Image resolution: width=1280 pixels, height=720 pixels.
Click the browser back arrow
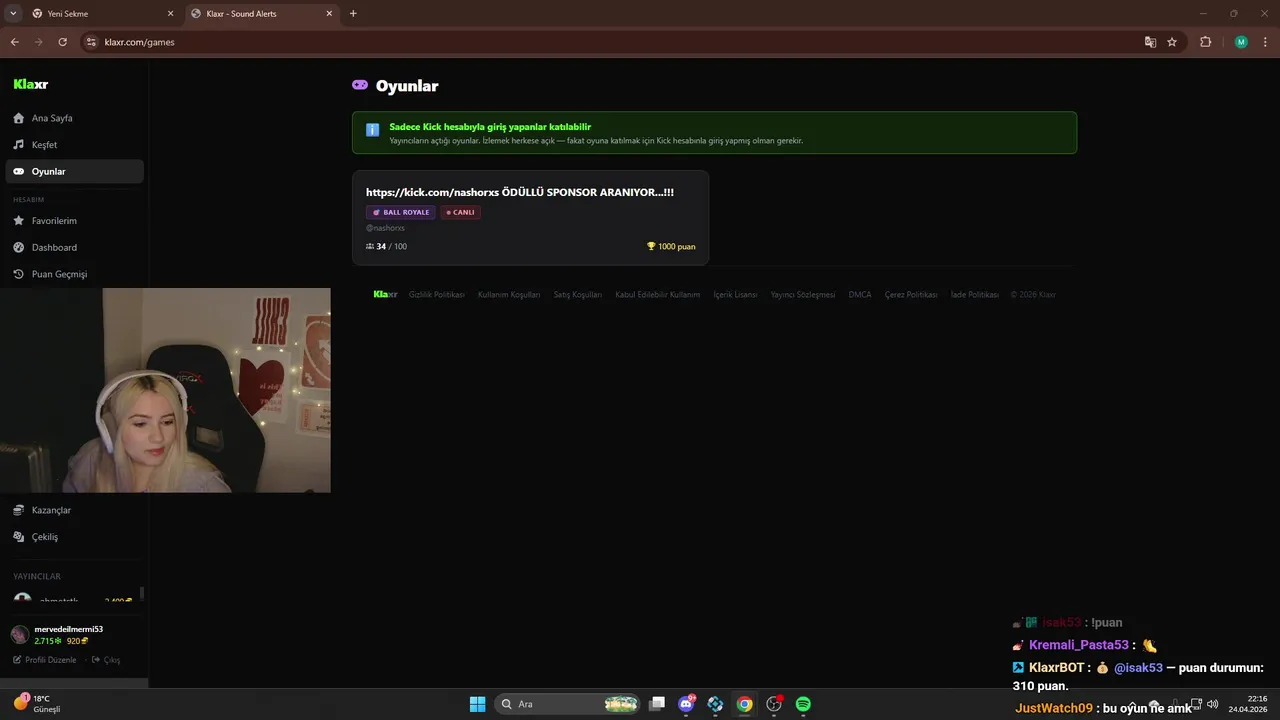point(14,42)
